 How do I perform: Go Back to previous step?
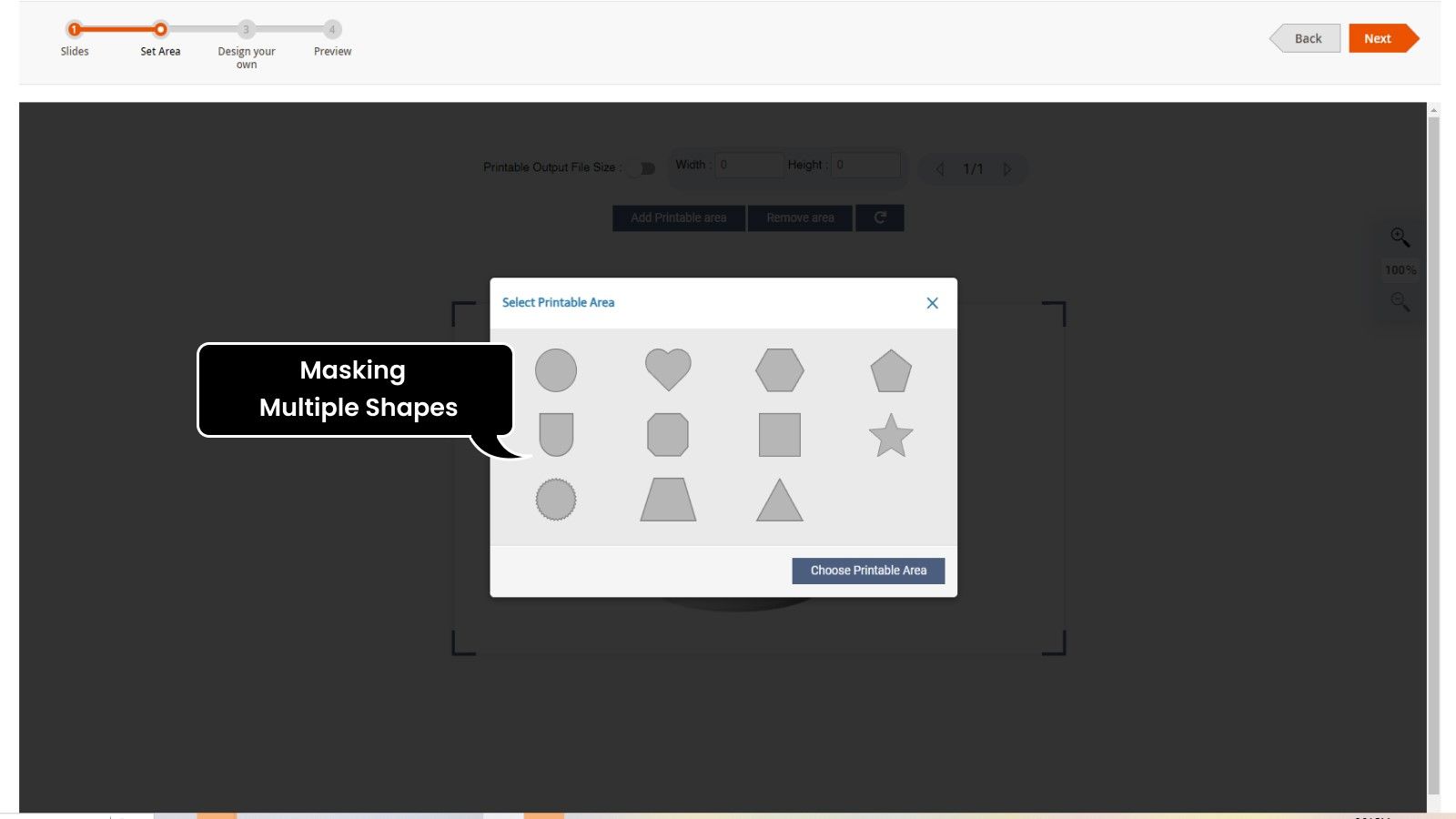click(1307, 38)
